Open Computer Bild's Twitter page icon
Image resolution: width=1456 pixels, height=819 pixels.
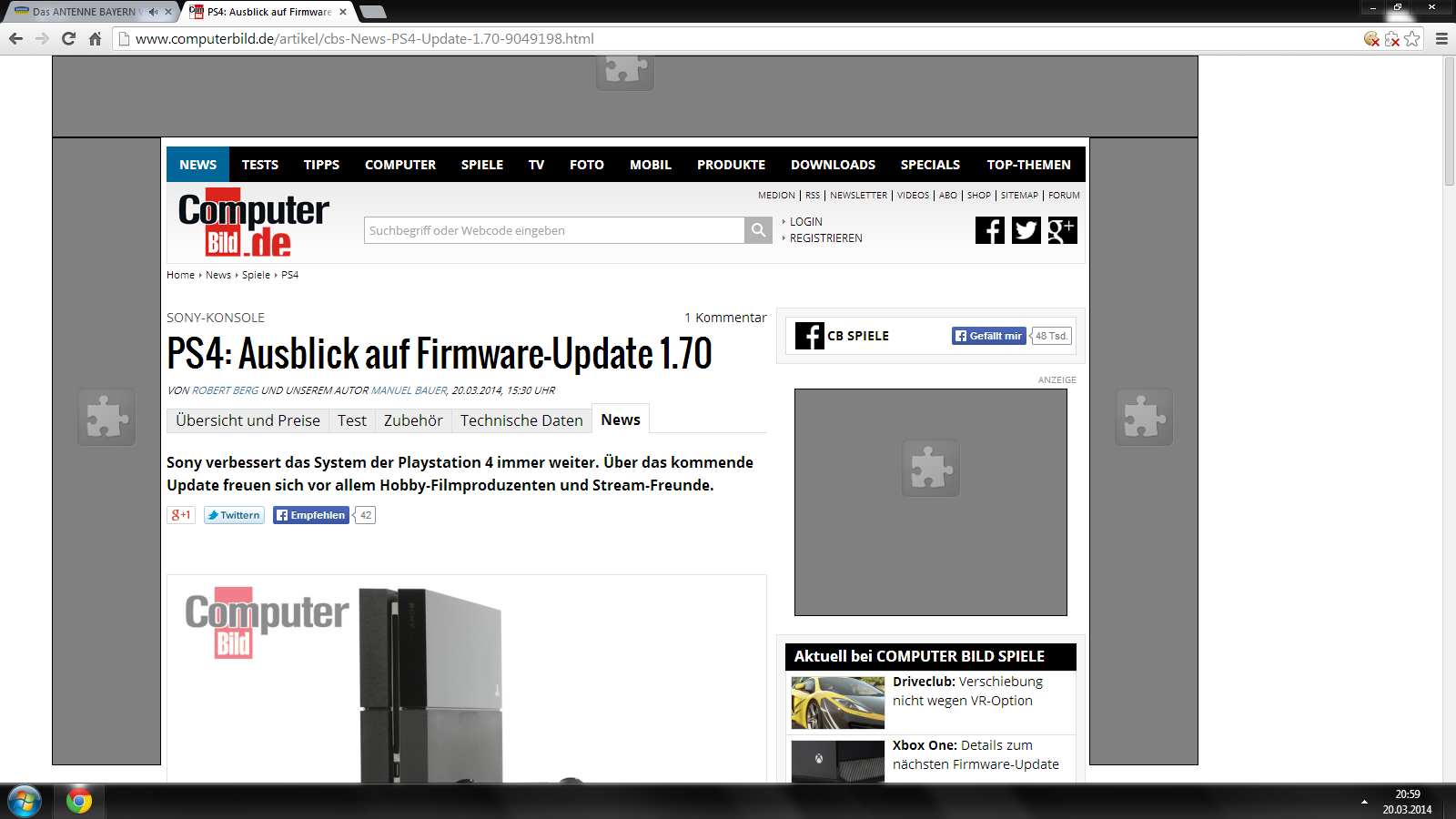[1026, 230]
